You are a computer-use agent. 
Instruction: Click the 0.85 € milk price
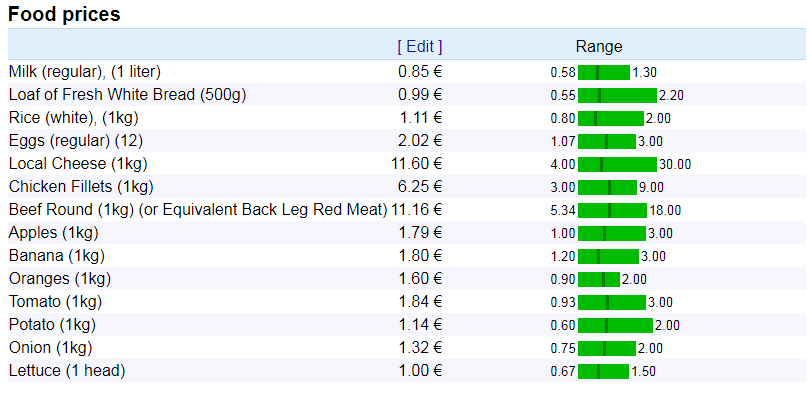click(x=420, y=72)
